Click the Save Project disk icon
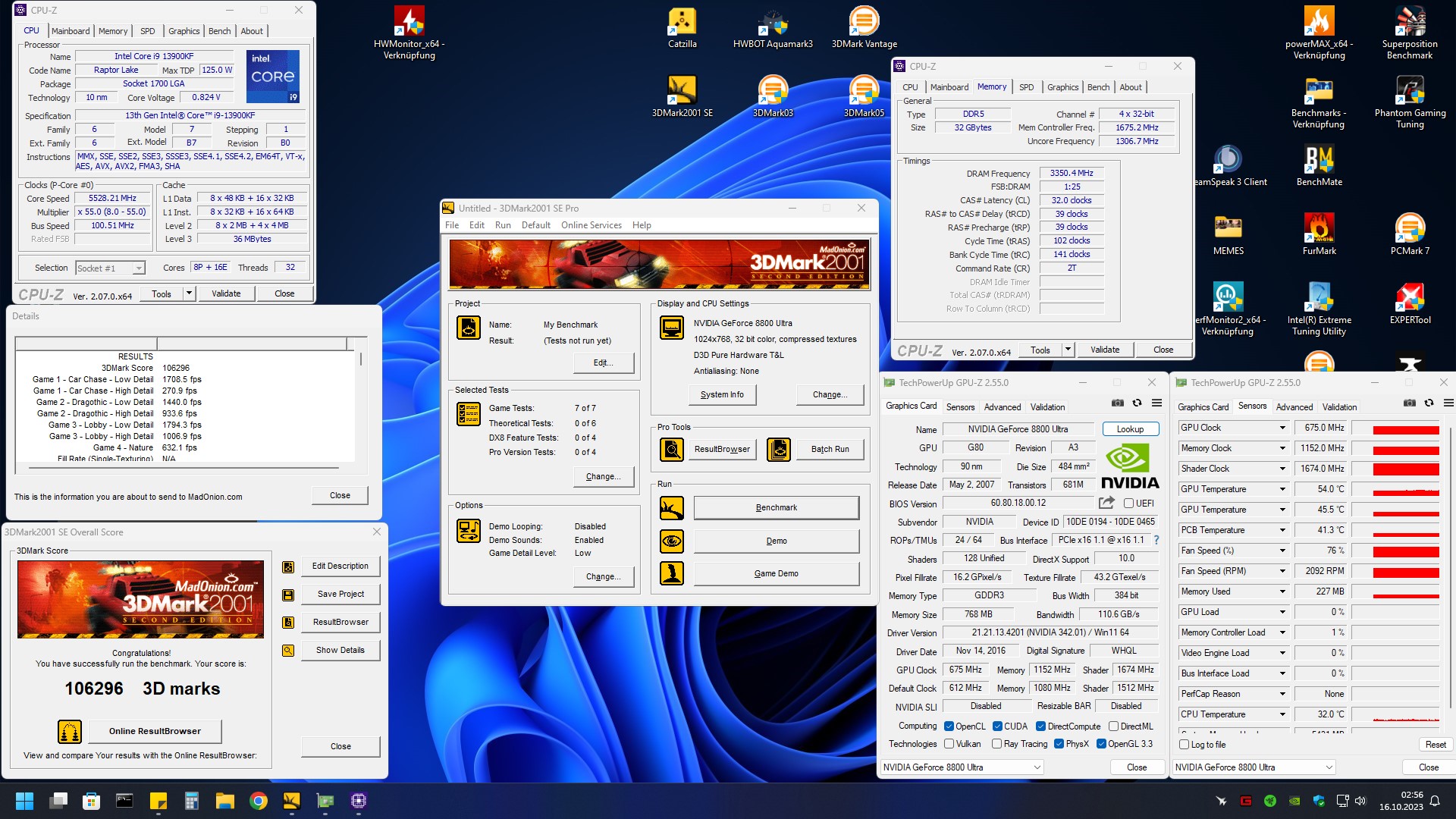The image size is (1456, 819). point(288,595)
